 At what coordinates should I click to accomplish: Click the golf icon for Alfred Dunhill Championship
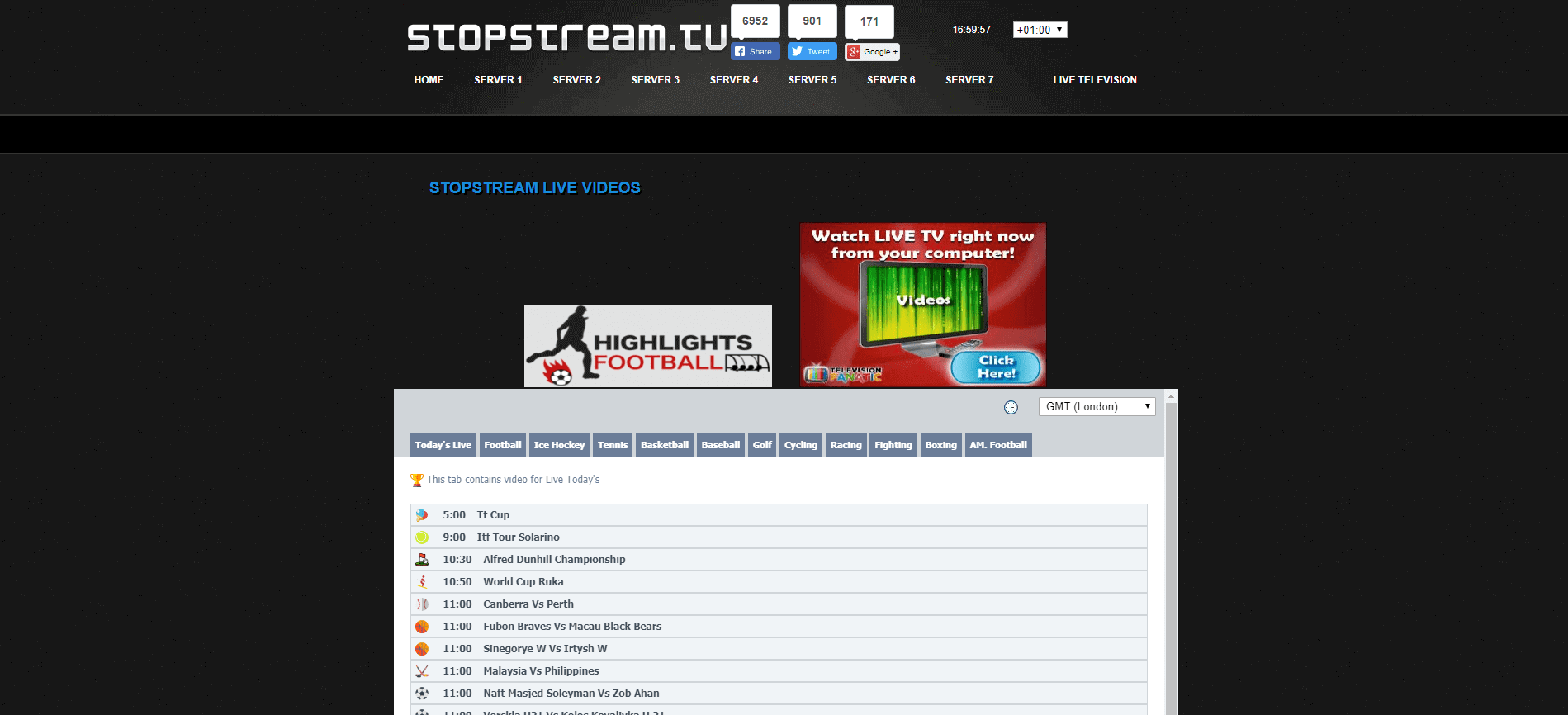tap(422, 559)
